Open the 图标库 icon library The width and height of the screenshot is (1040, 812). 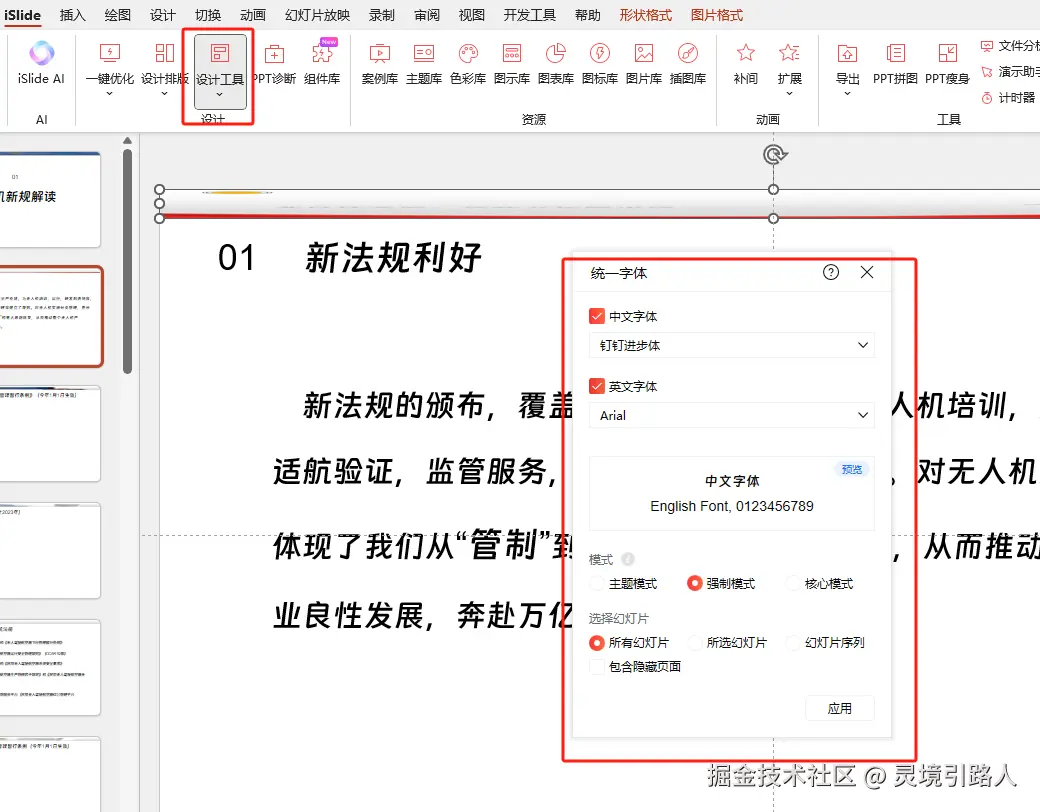coord(599,65)
